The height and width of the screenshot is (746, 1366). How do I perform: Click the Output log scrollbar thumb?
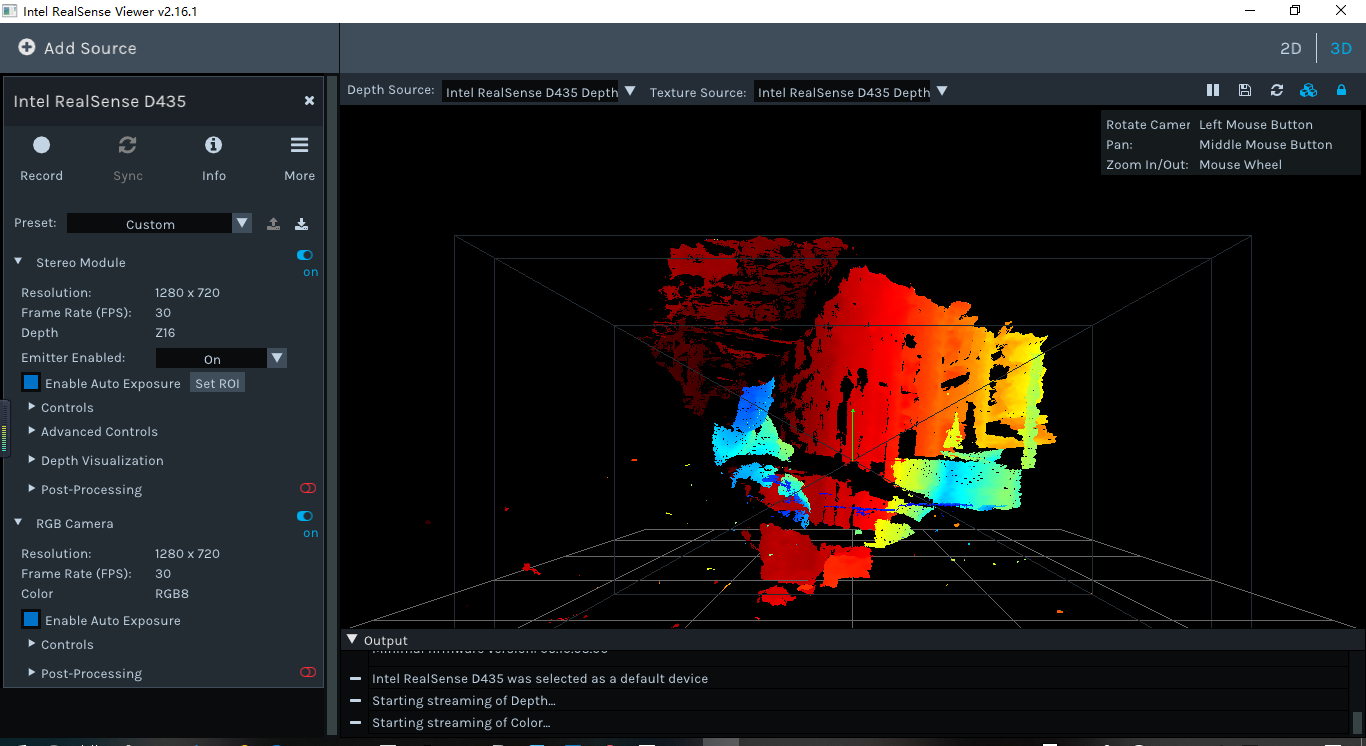pos(1357,722)
